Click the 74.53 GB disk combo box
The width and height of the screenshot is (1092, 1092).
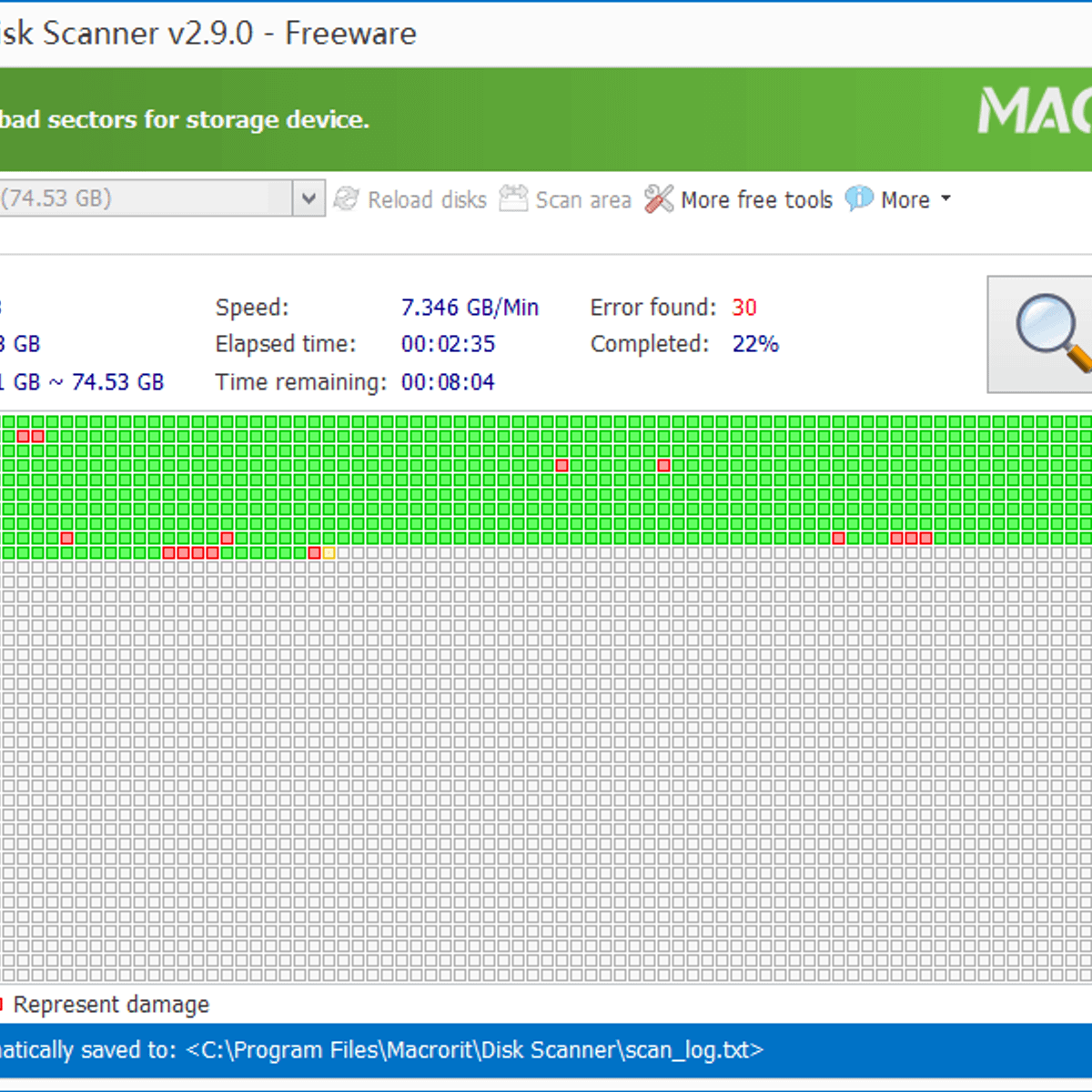(146, 198)
